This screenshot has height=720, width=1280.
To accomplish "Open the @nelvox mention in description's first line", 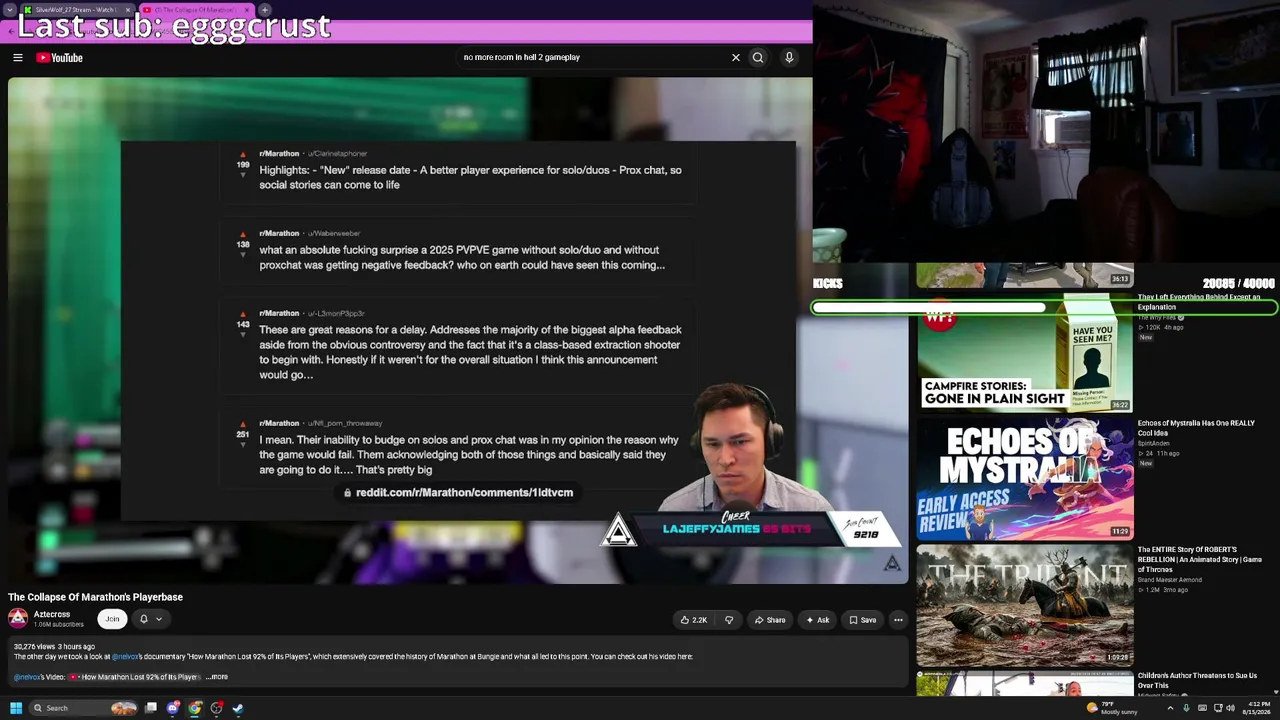I will (125, 657).
